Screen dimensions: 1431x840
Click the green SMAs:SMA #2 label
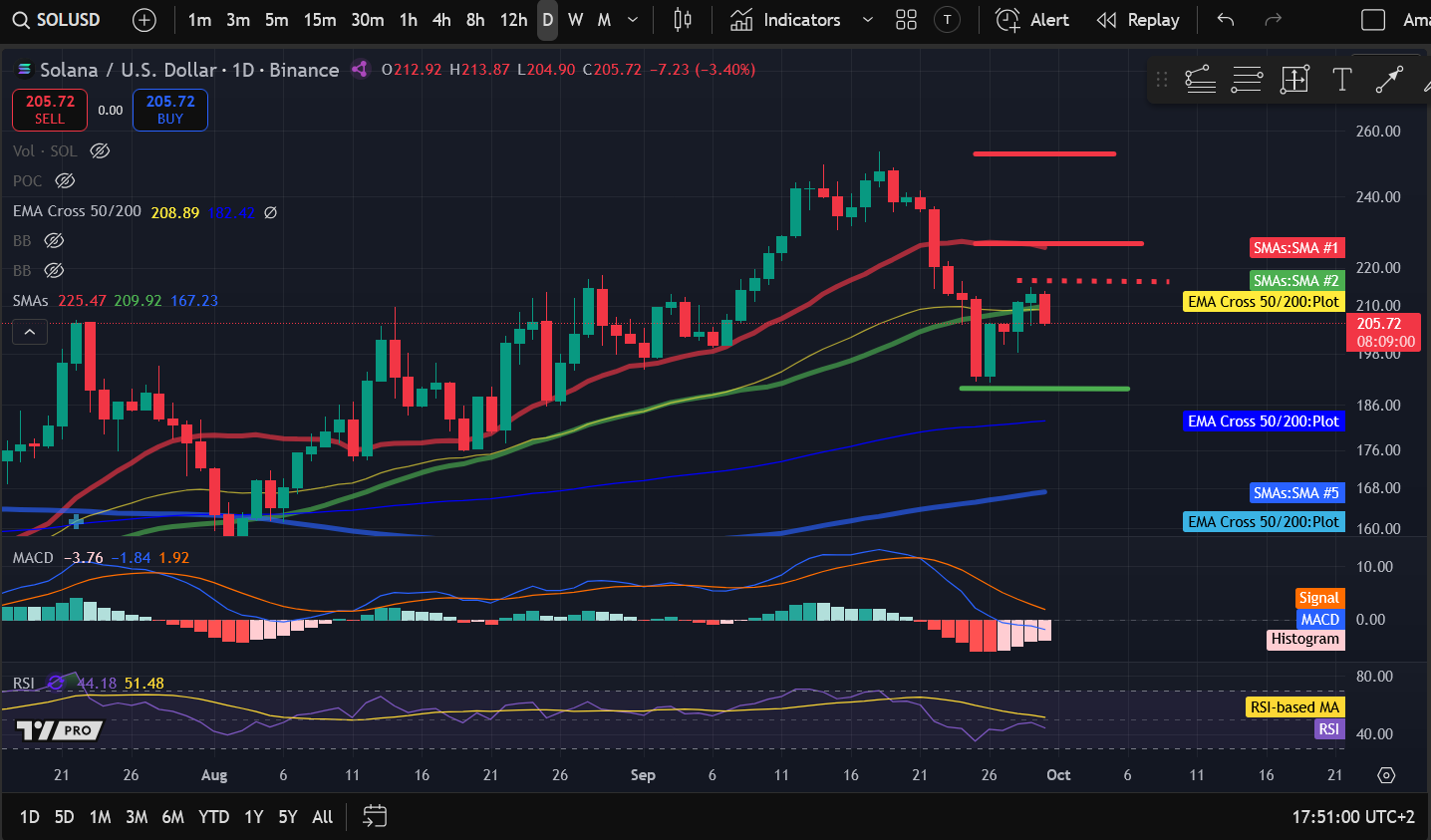pyautogui.click(x=1296, y=281)
